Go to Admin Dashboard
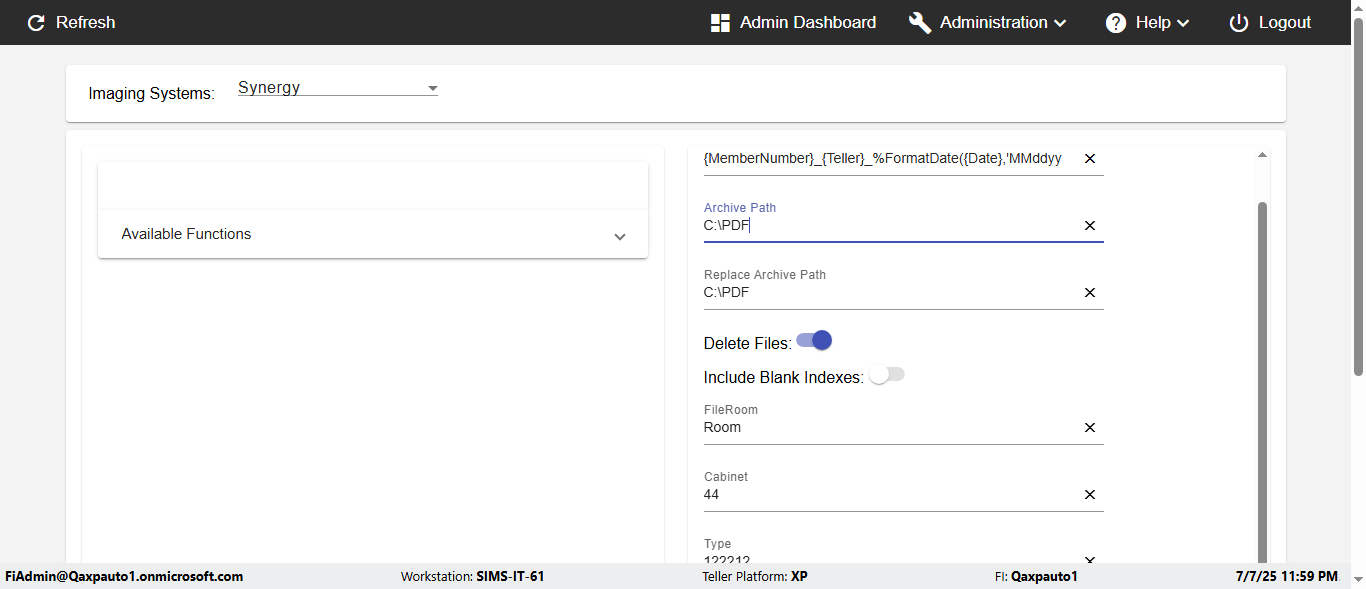 coord(806,23)
